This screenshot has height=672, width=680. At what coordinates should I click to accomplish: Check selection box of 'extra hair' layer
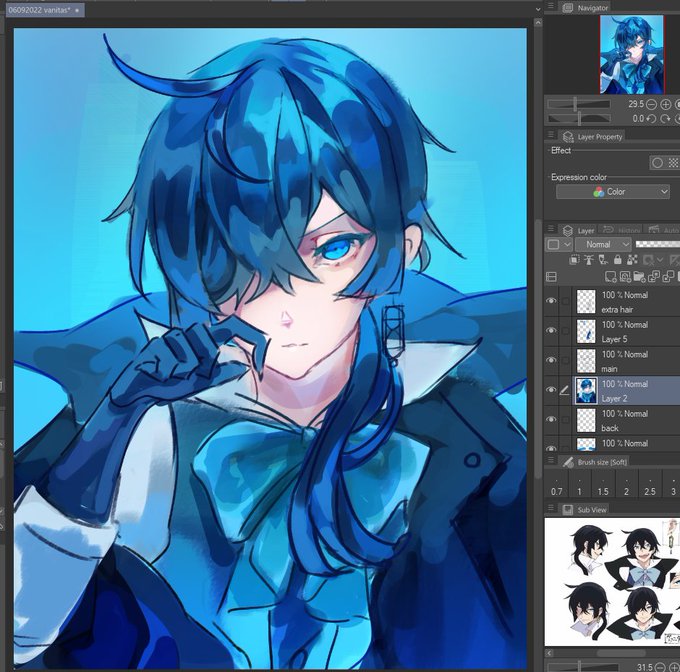[x=565, y=301]
